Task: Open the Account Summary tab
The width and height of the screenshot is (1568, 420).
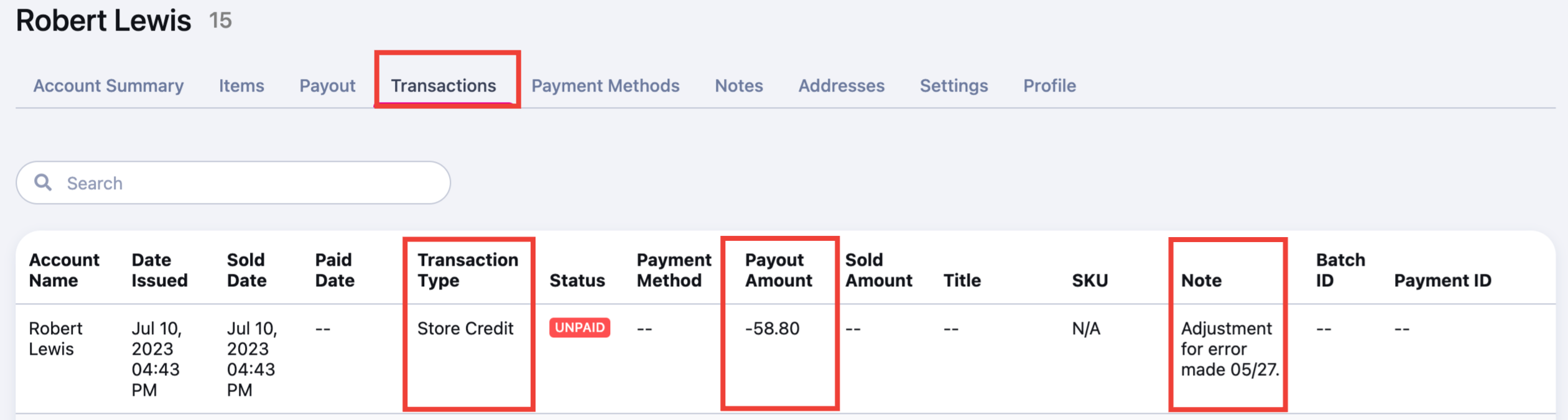Action: point(108,86)
